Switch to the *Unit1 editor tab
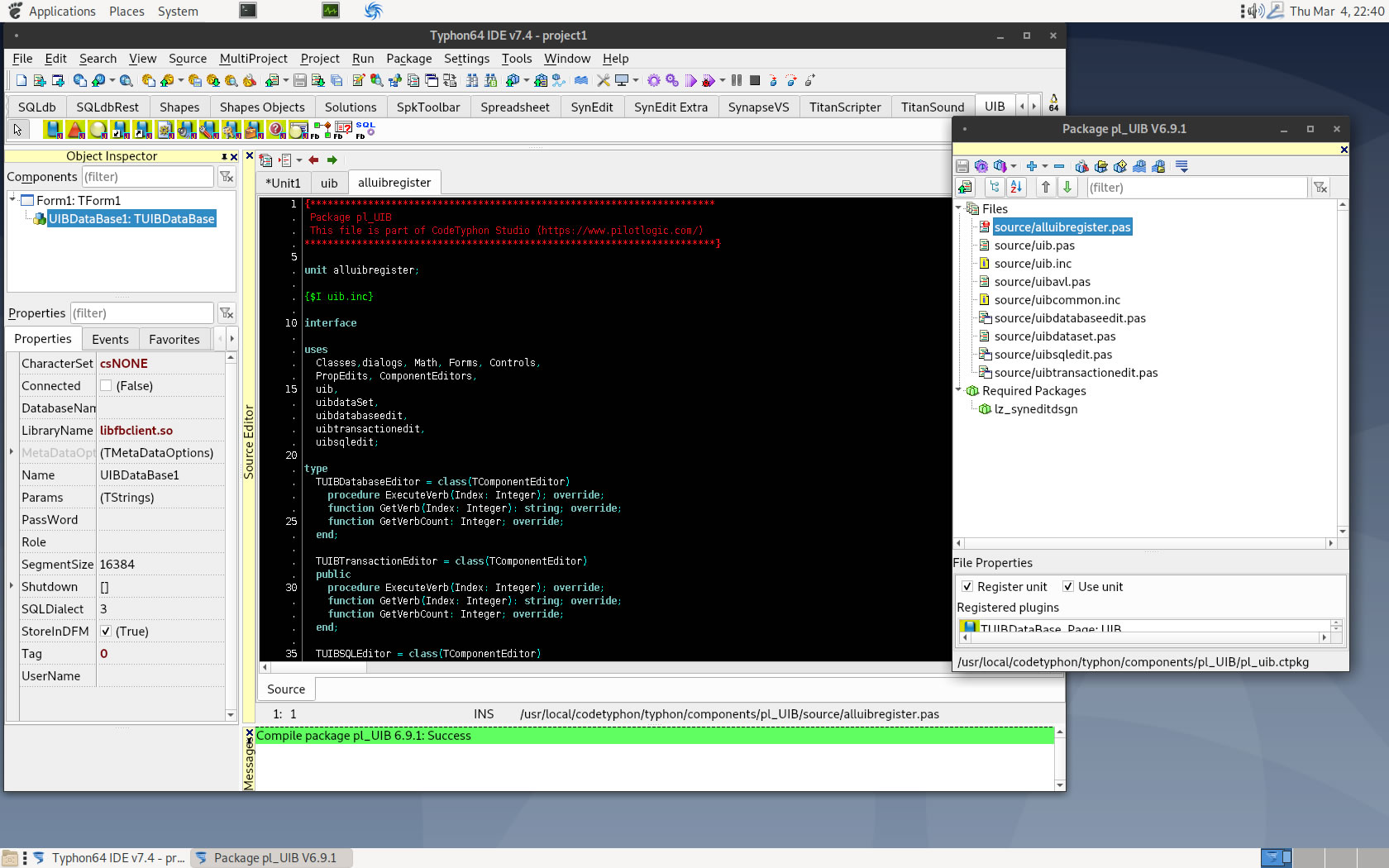1389x868 pixels. 283,183
